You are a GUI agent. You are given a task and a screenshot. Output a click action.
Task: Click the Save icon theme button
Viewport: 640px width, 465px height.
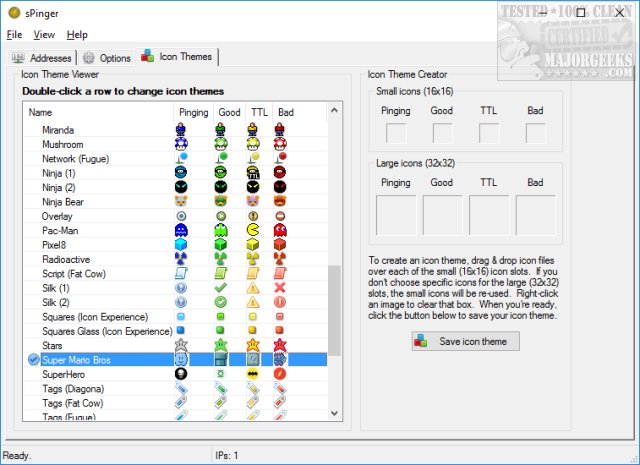[465, 341]
